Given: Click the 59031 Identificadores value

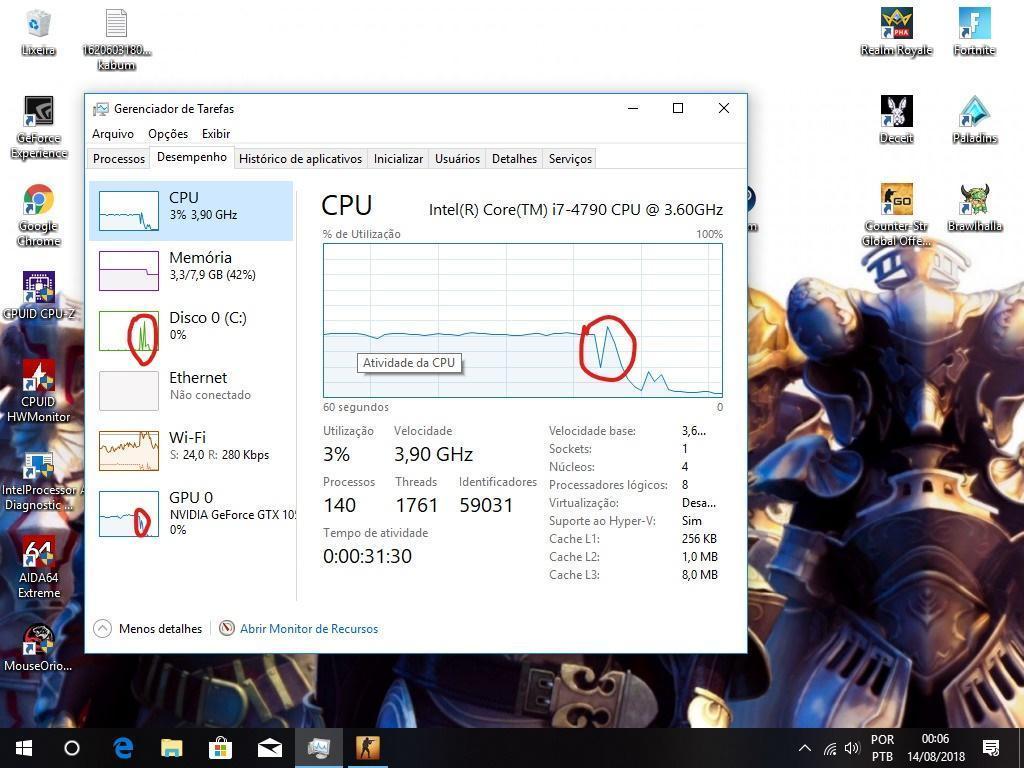Looking at the screenshot, I should click(486, 505).
